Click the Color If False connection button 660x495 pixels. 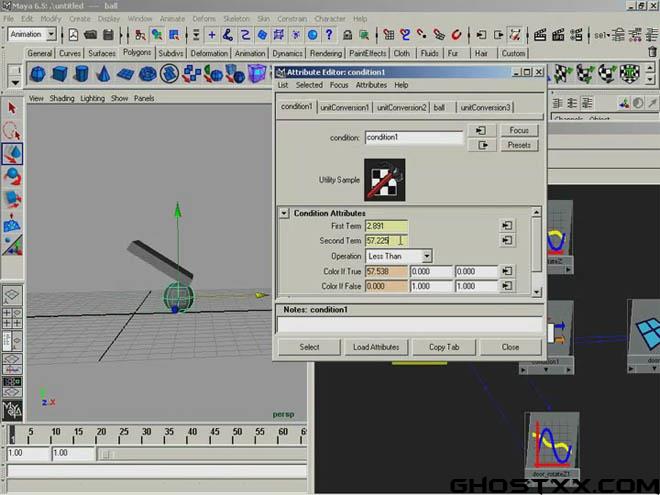point(507,286)
